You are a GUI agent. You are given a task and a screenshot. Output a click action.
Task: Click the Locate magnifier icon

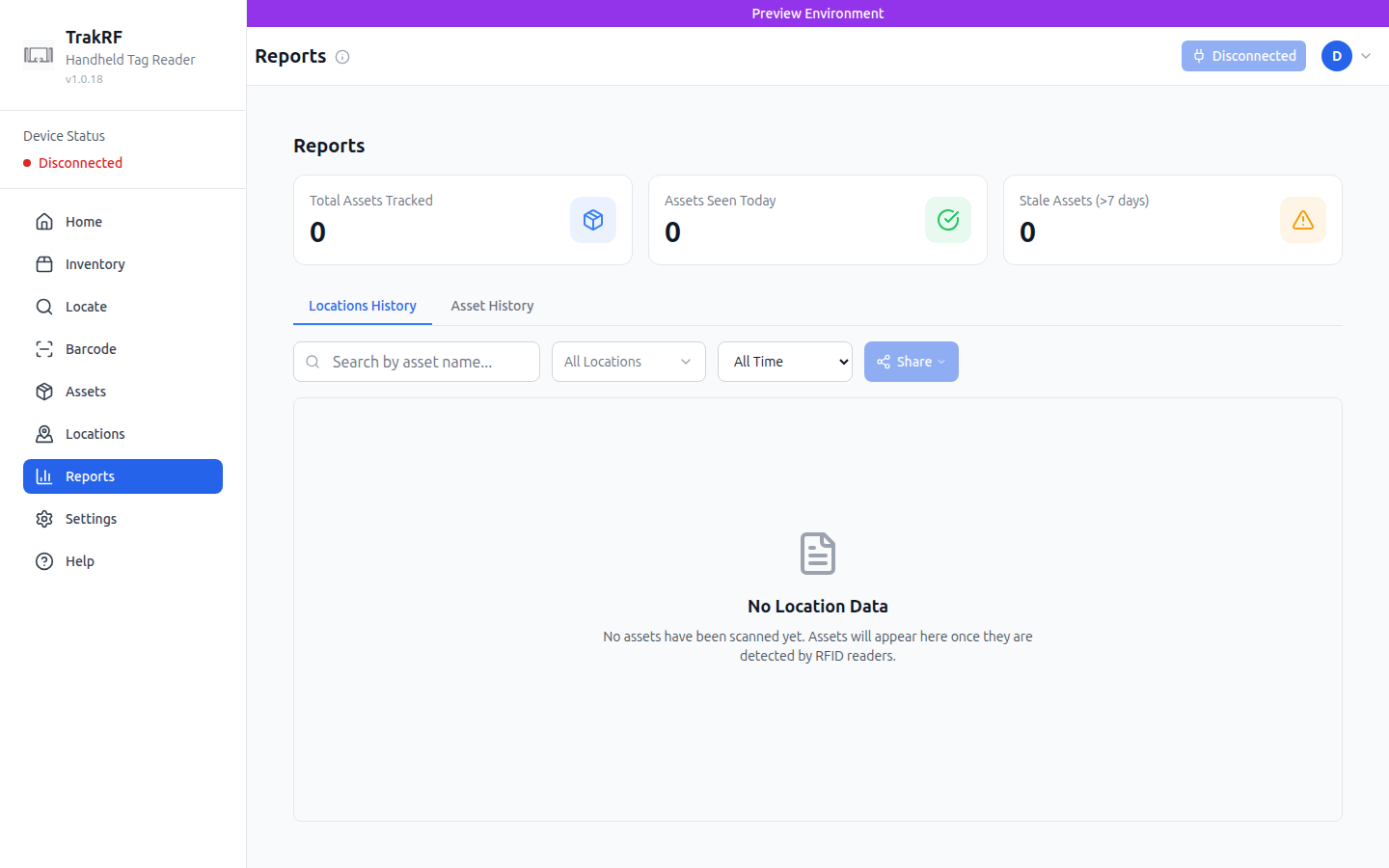coord(44,306)
